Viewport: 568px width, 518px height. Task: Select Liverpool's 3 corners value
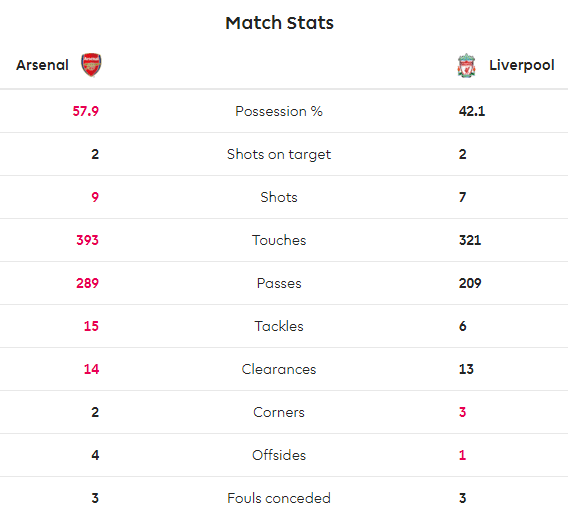463,412
